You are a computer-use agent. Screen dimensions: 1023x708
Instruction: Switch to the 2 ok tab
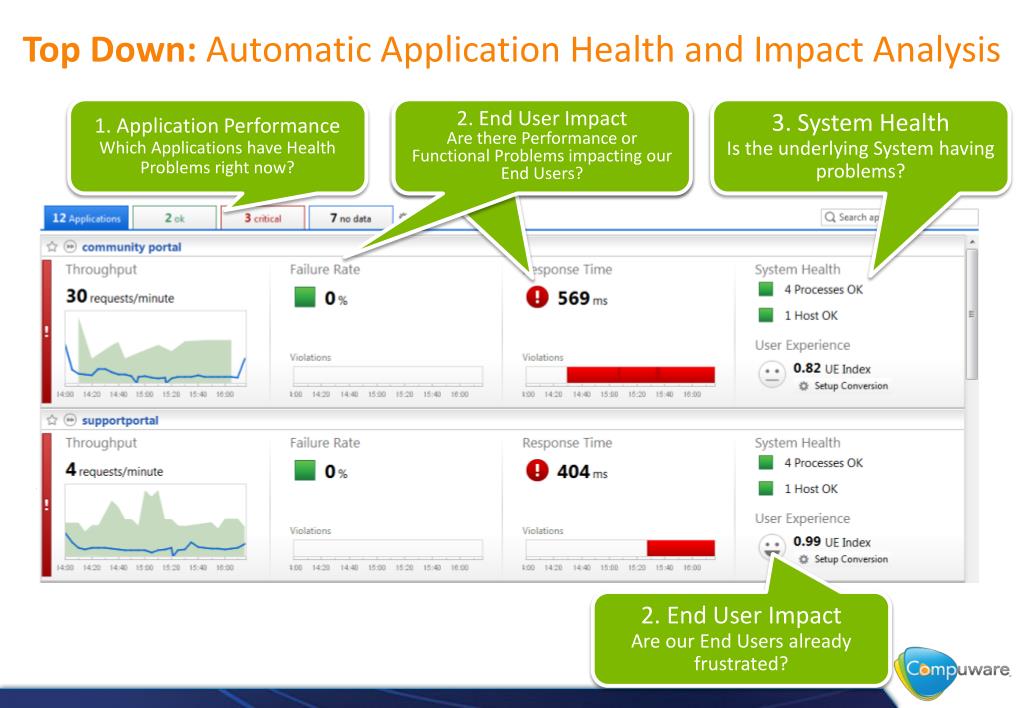(174, 218)
